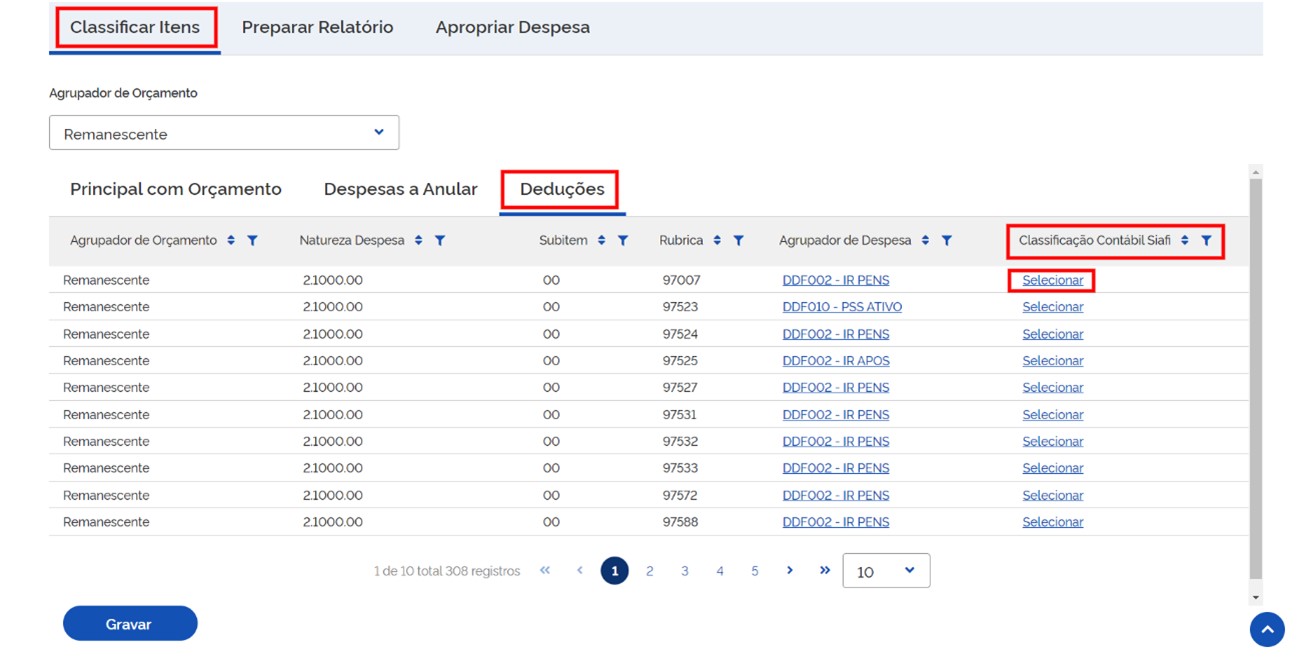Filter the Agrupador de Orçamento column
Viewport: 1299px width, 661px height.
coord(252,241)
